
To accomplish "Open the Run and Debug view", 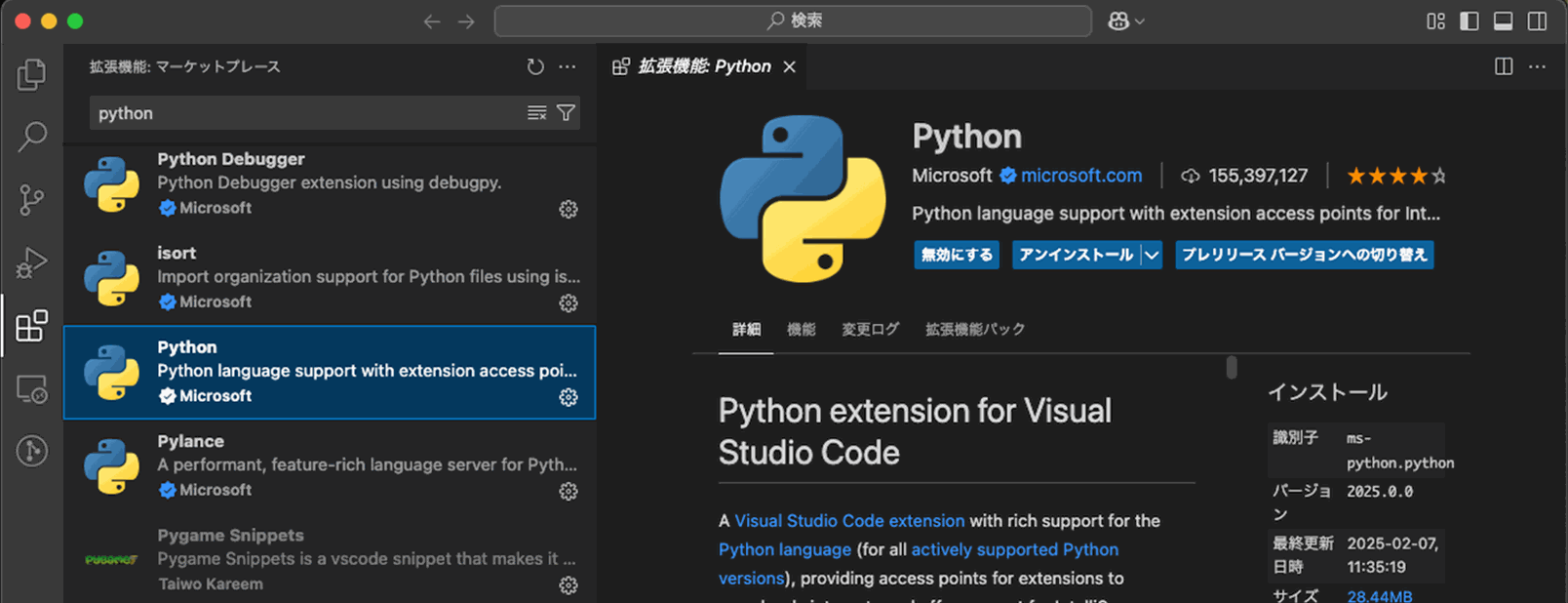I will click(31, 263).
